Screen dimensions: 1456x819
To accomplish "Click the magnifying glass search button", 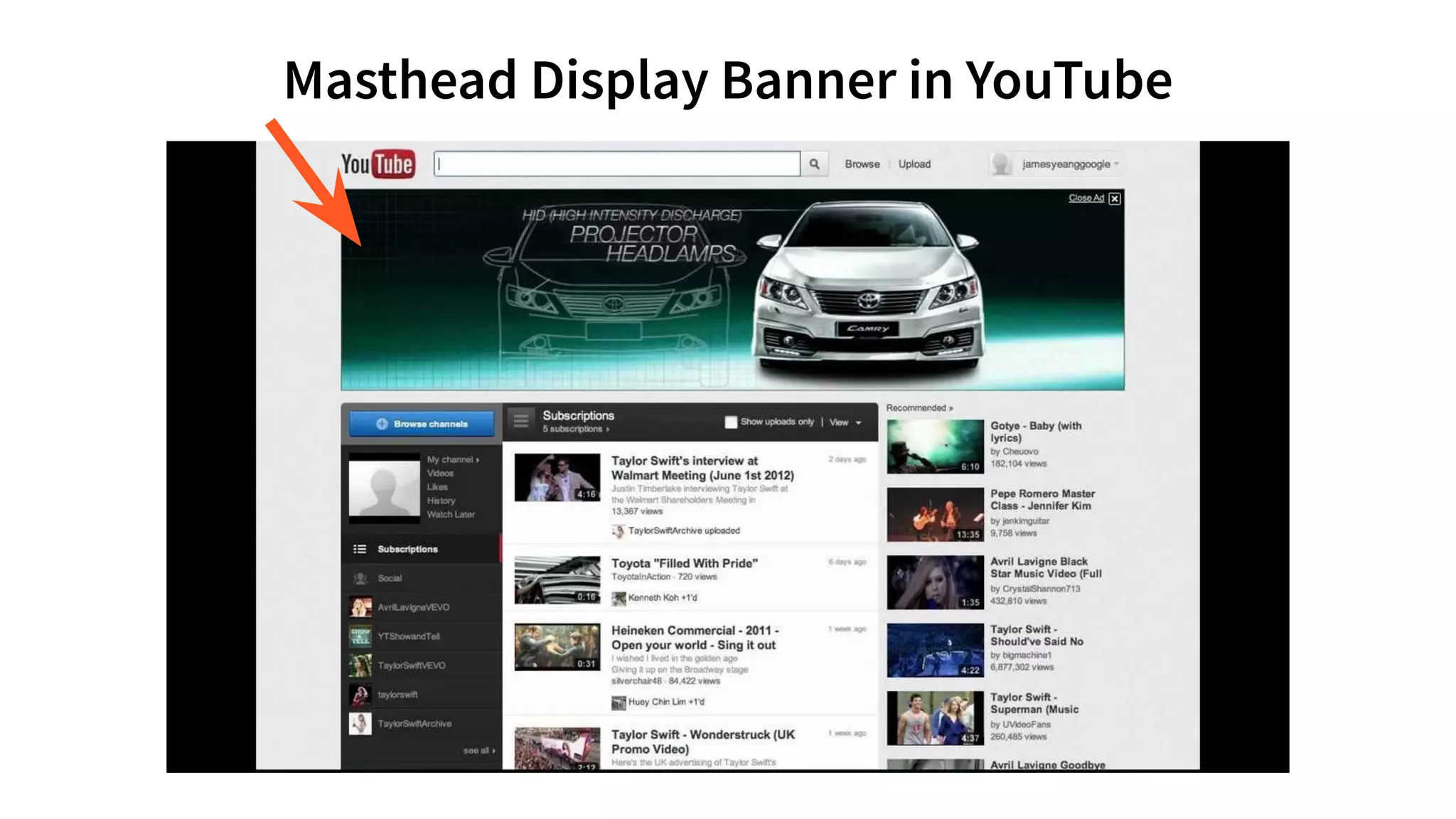I will [x=814, y=164].
